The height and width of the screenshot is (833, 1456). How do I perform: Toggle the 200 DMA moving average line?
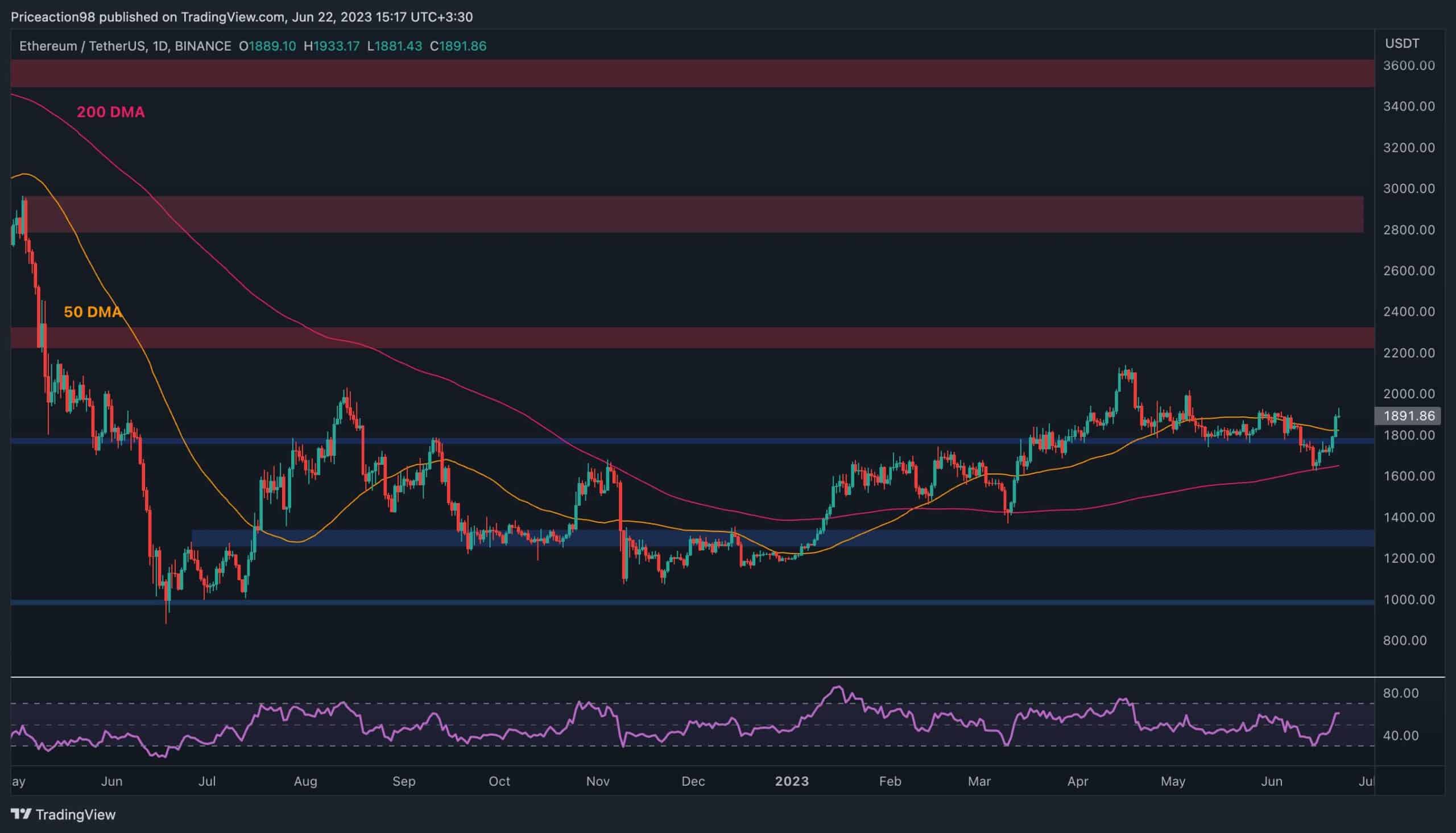pos(110,112)
